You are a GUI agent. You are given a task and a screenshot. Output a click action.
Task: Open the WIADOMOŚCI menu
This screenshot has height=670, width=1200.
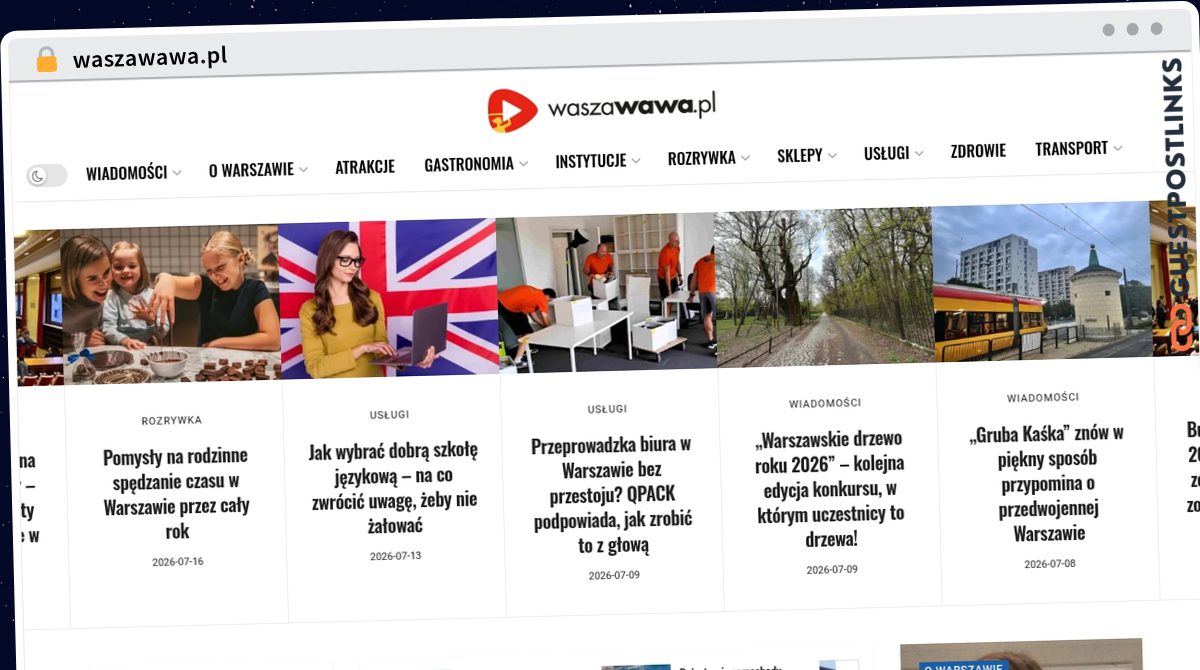126,173
